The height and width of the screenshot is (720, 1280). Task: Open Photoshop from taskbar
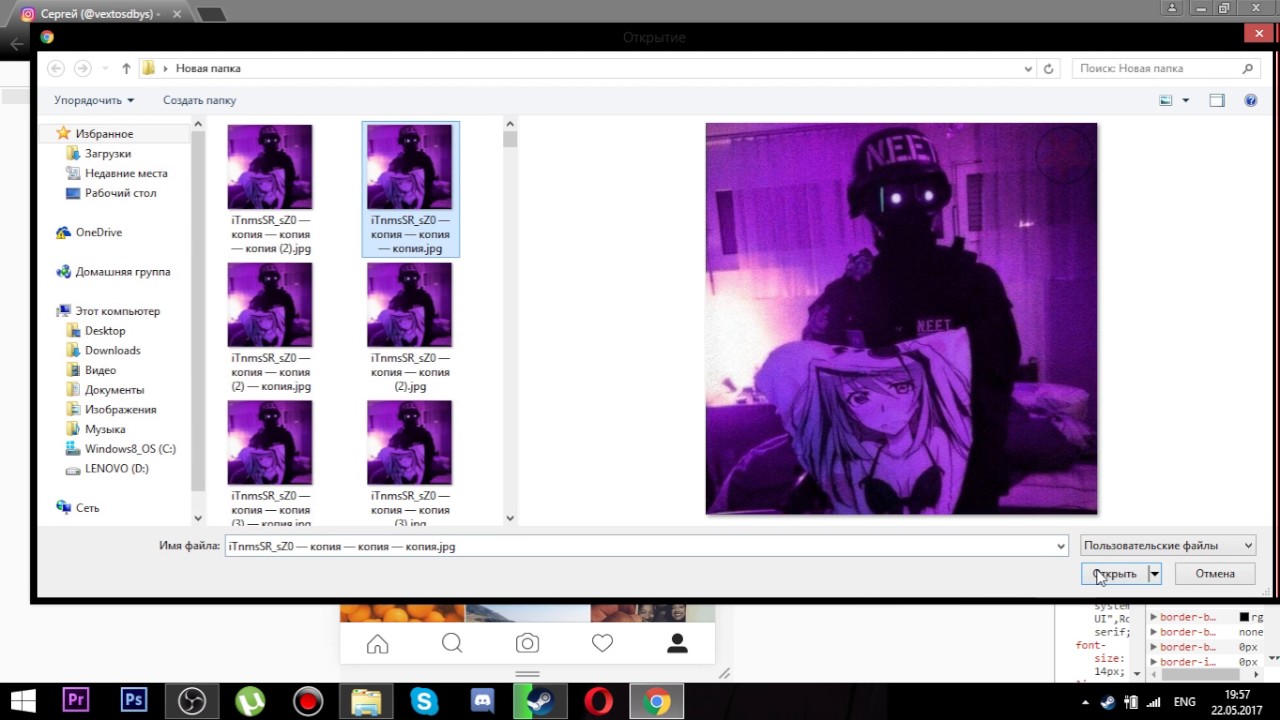pos(133,700)
